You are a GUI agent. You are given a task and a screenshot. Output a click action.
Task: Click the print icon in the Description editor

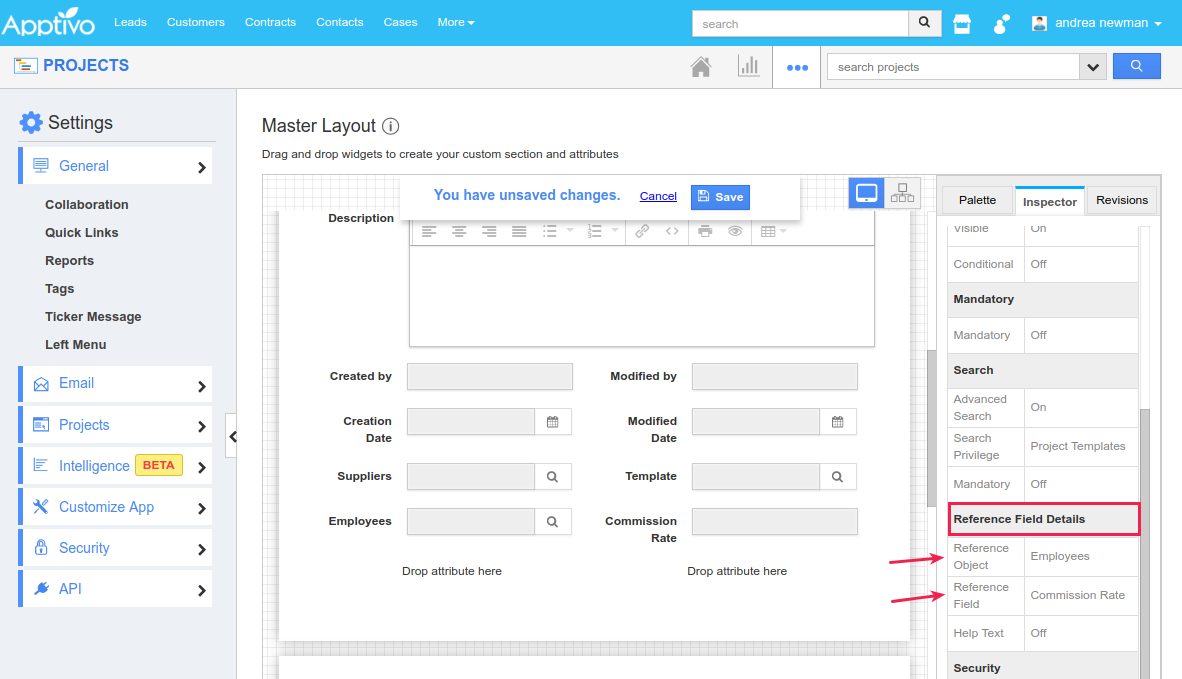706,230
